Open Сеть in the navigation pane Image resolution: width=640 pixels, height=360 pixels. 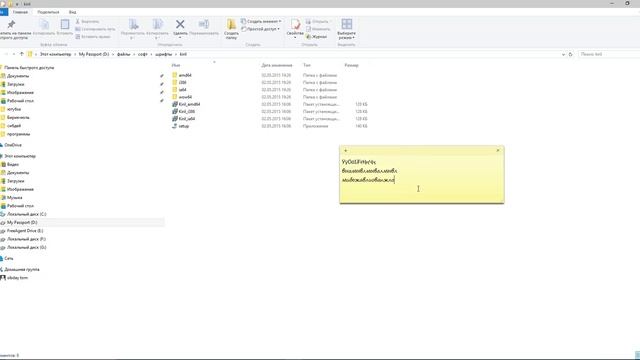tap(9, 258)
